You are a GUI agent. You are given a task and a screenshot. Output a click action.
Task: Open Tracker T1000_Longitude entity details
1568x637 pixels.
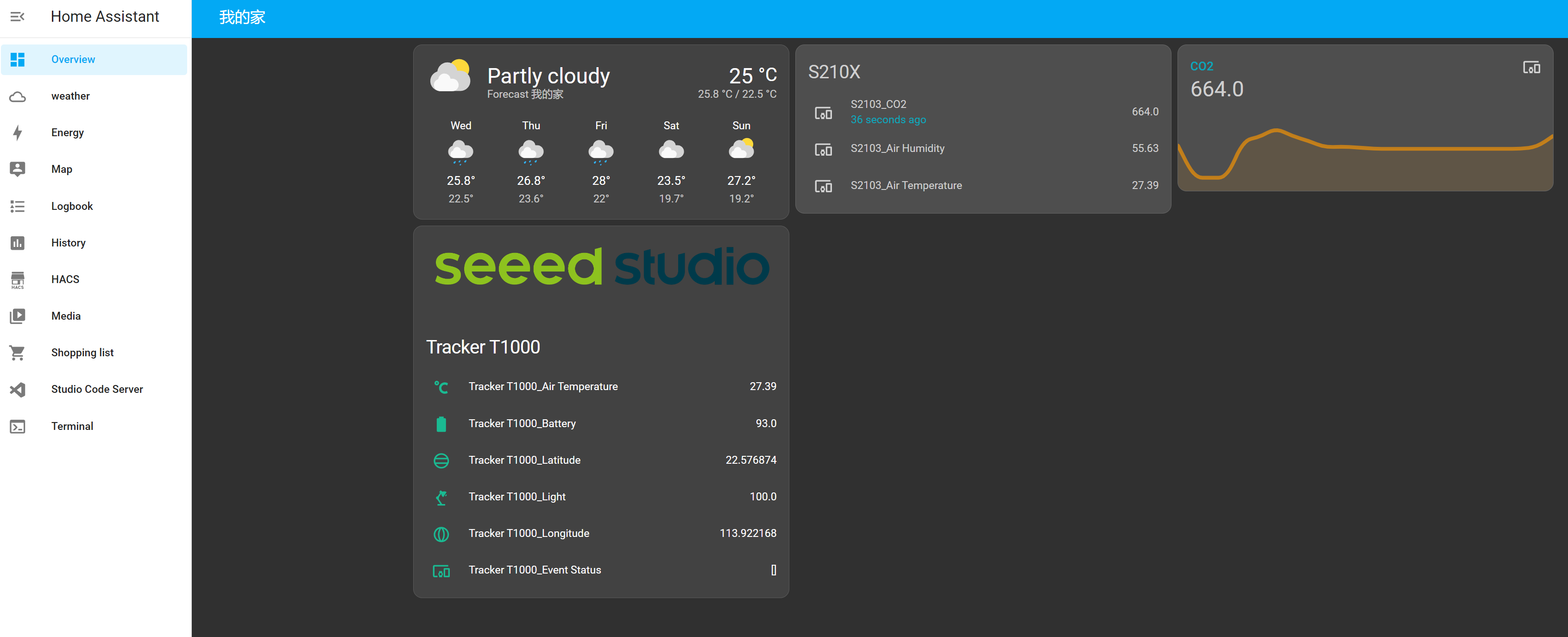(601, 534)
